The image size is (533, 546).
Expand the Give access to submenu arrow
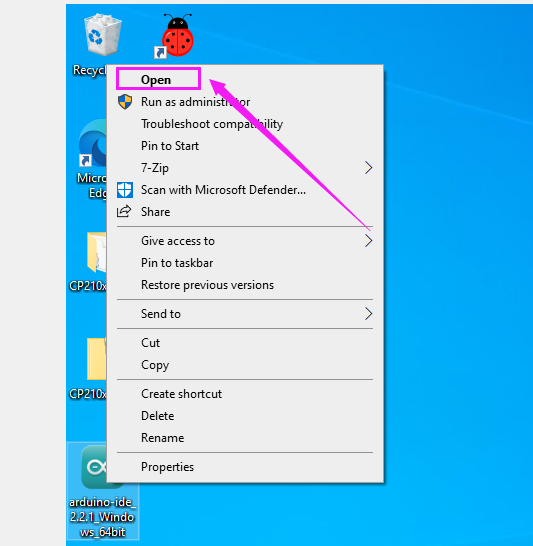point(368,241)
